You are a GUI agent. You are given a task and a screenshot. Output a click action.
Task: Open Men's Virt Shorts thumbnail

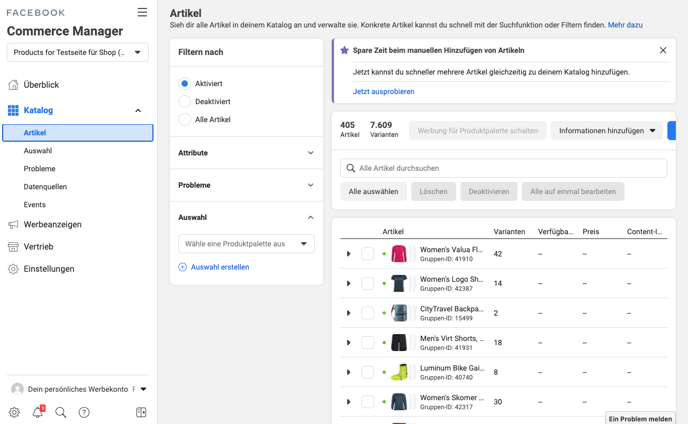point(399,342)
